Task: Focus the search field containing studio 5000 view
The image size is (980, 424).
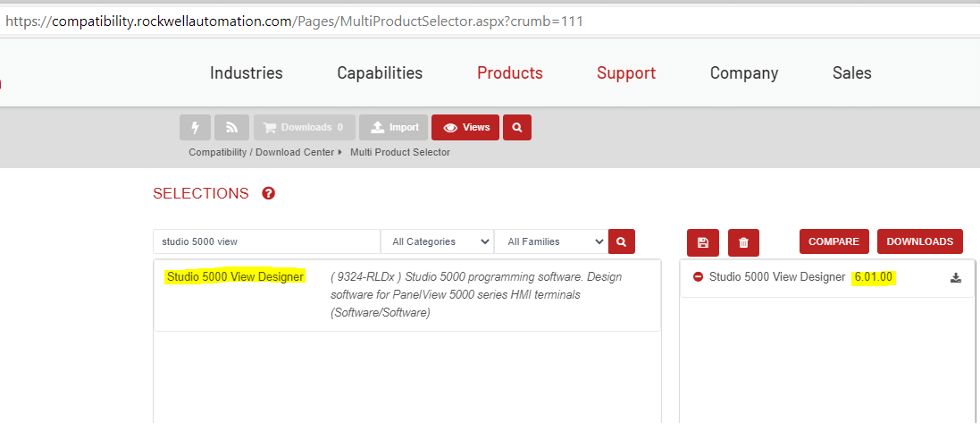Action: pos(267,241)
